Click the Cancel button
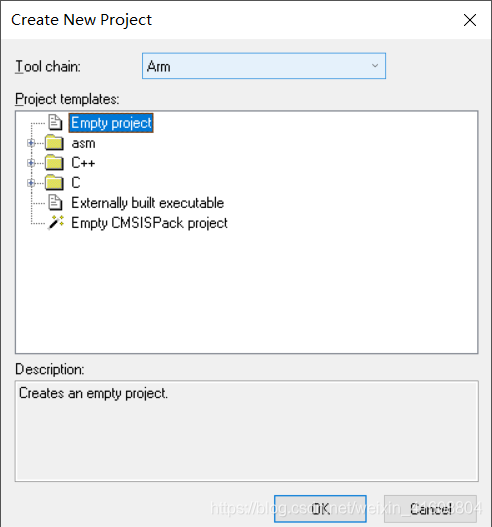 [x=430, y=509]
